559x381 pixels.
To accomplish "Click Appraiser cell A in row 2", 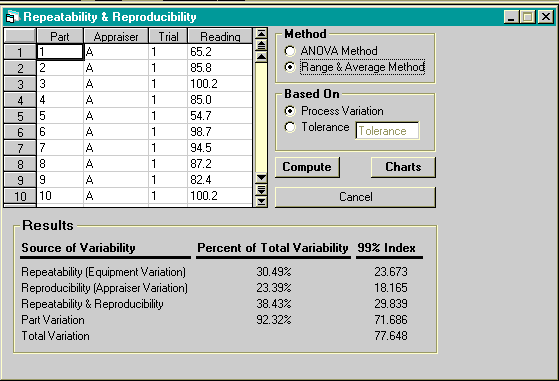I will pyautogui.click(x=116, y=68).
